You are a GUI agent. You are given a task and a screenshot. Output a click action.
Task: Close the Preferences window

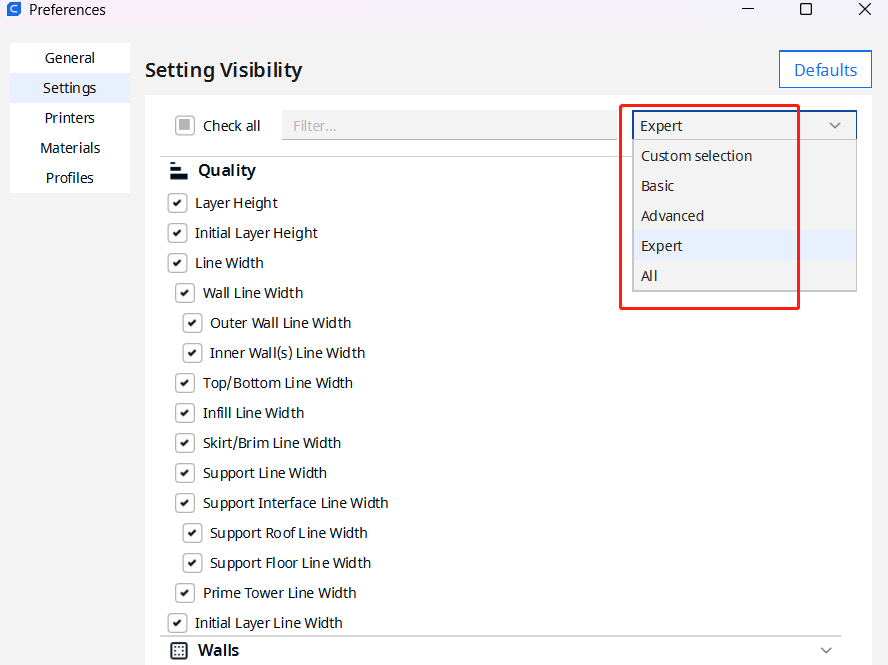click(865, 9)
